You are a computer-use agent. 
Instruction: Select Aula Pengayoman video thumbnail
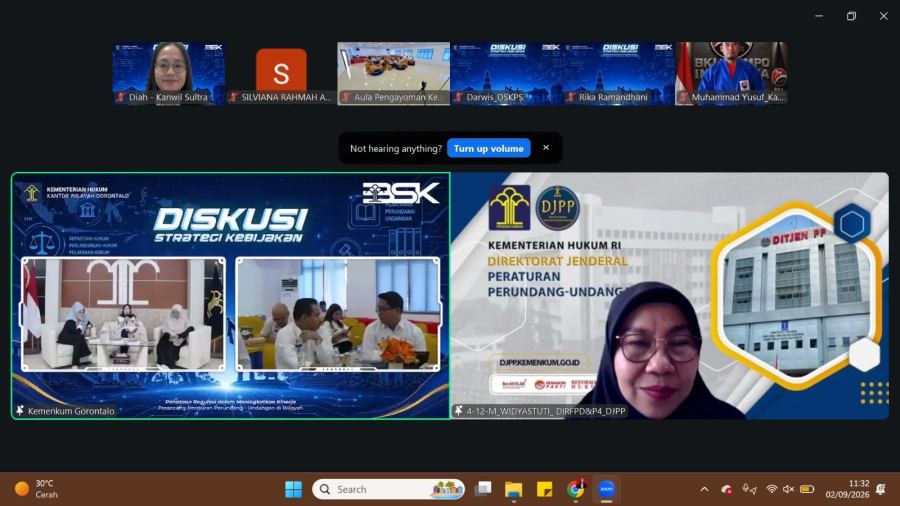point(394,73)
